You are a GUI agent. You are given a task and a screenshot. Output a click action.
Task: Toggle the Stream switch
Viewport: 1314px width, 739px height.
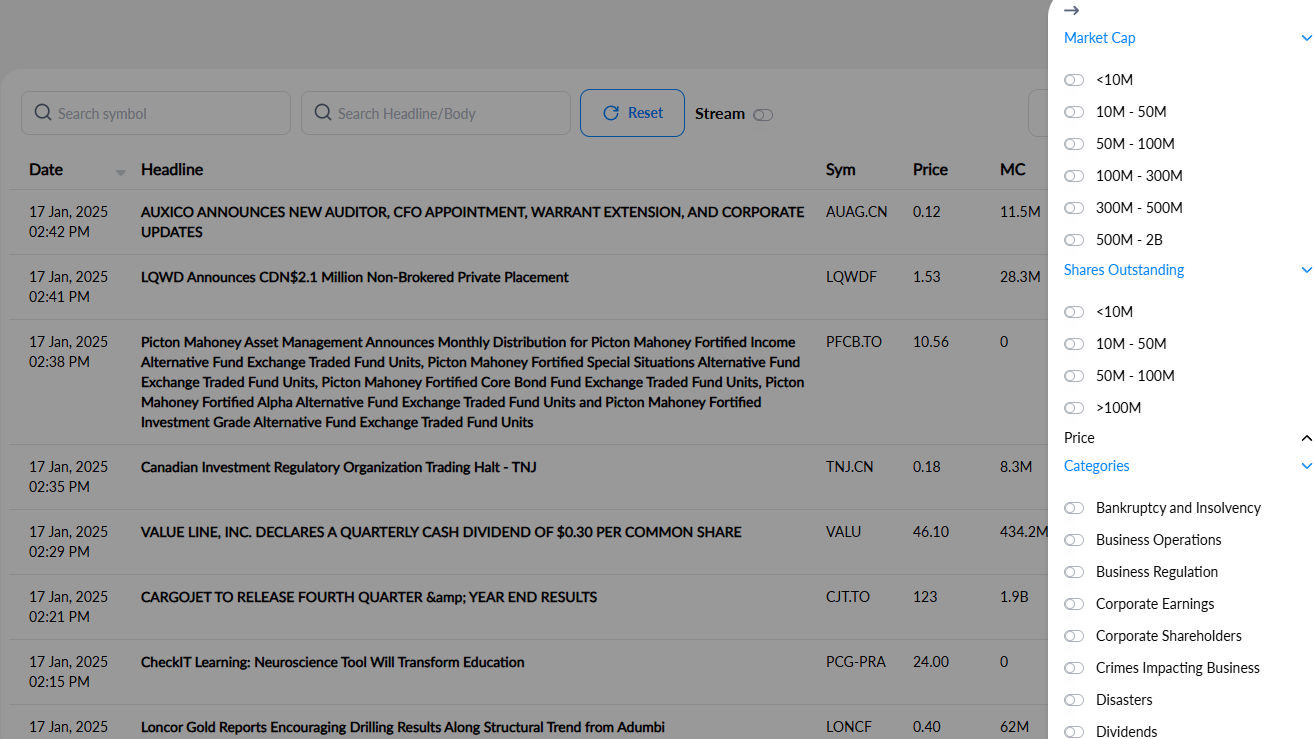tap(763, 115)
